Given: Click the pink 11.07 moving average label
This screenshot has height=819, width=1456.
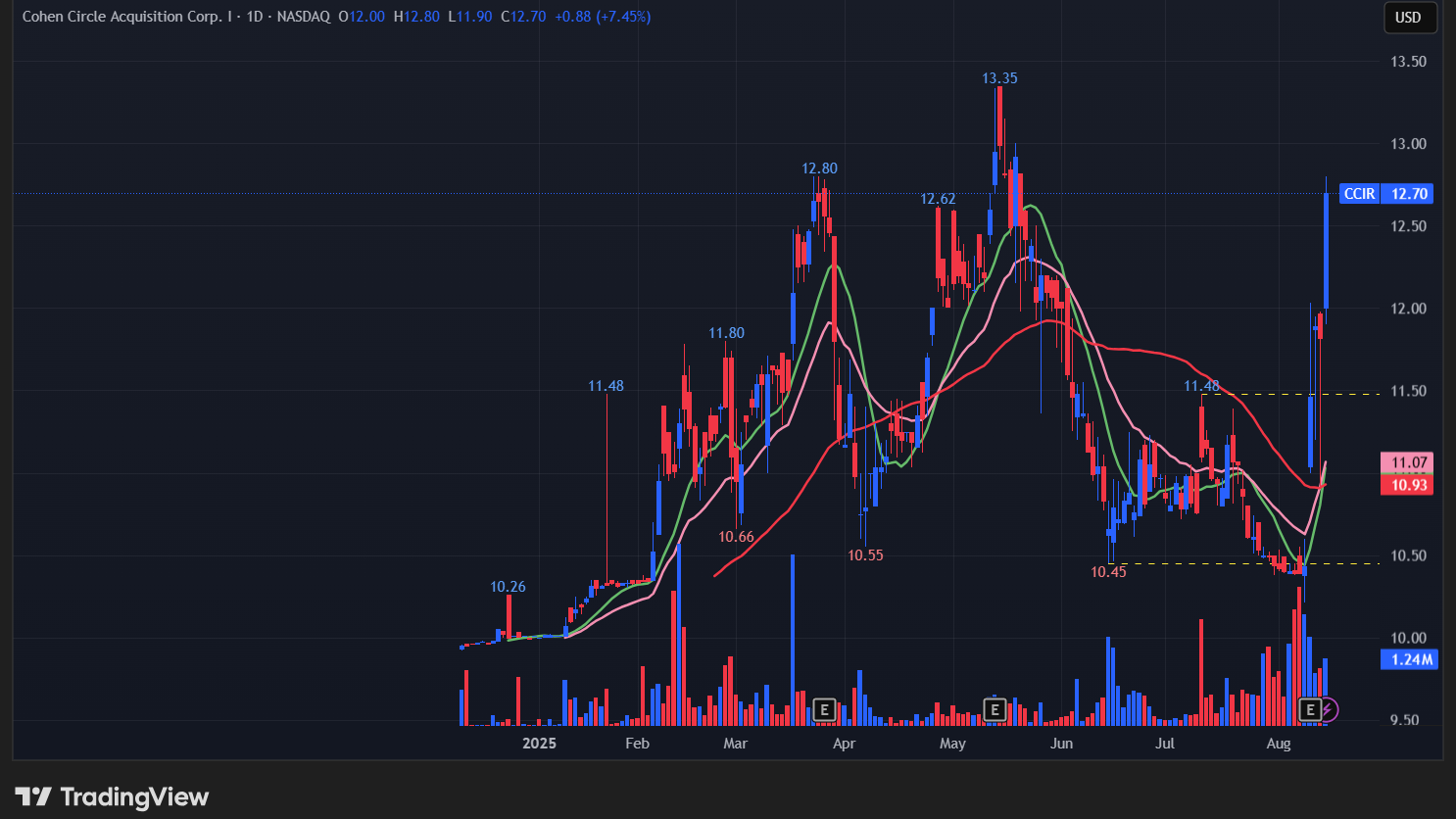Looking at the screenshot, I should pos(1408,462).
